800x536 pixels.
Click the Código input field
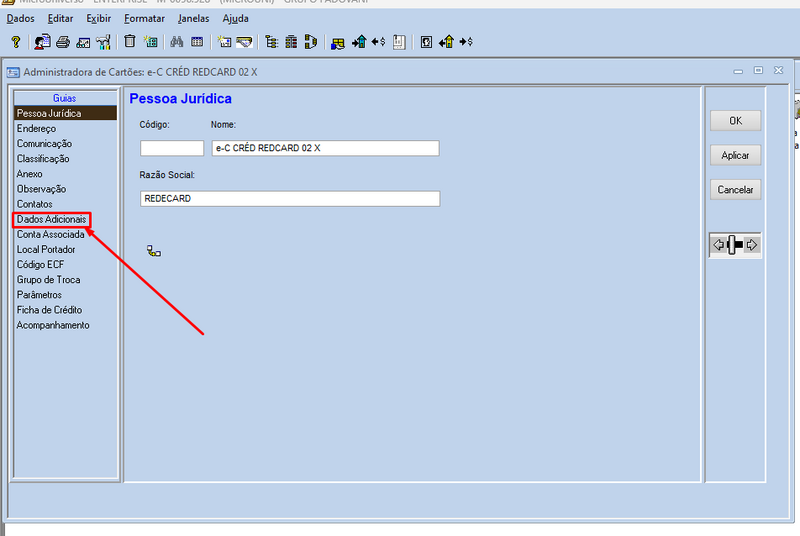(172, 148)
